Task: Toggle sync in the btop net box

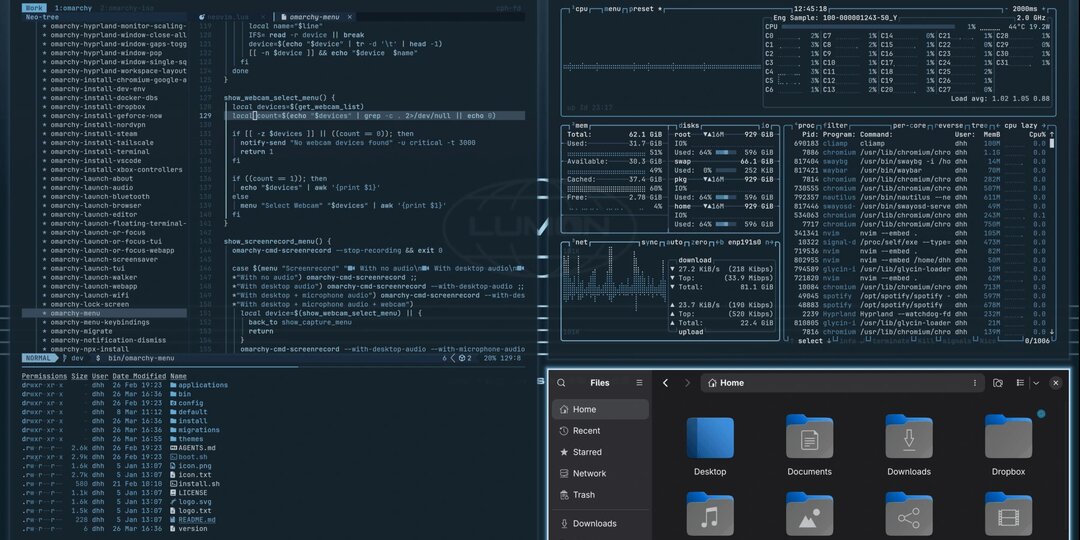Action: click(x=649, y=242)
